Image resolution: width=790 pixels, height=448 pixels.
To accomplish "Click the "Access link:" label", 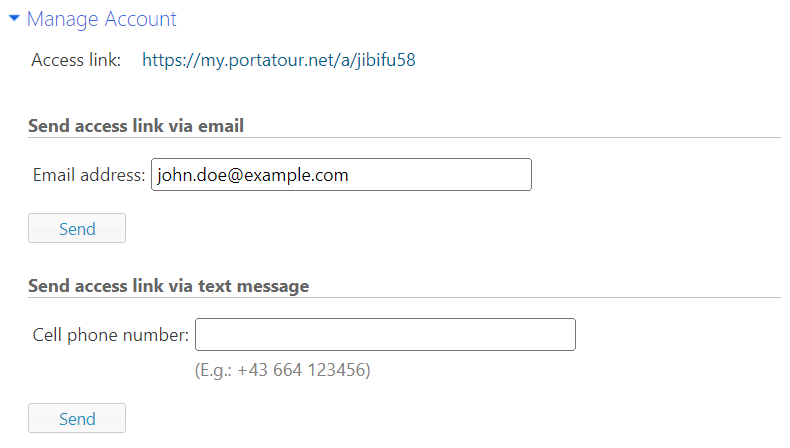I will [x=76, y=60].
